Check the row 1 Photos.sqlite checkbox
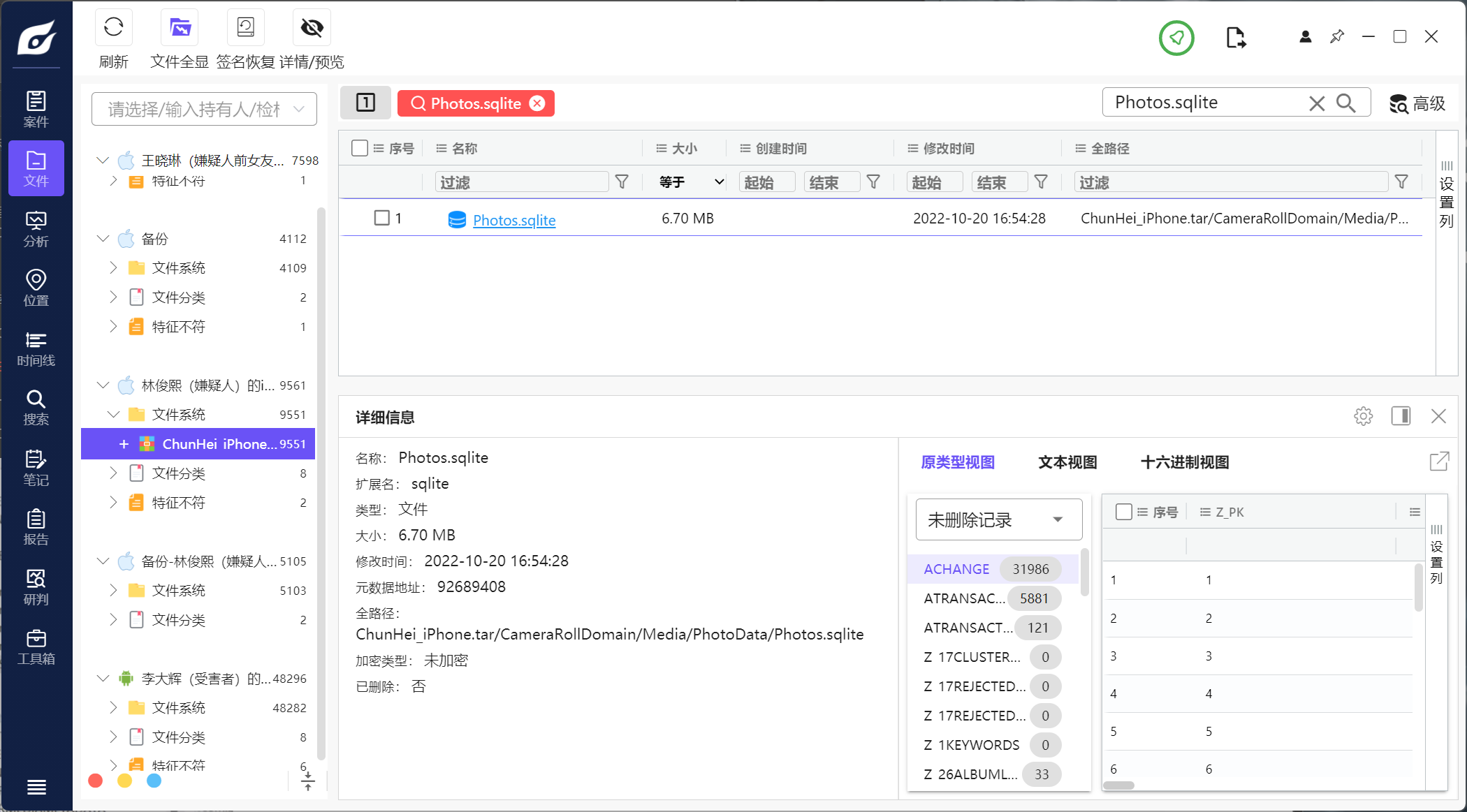The height and width of the screenshot is (812, 1467). 381,218
